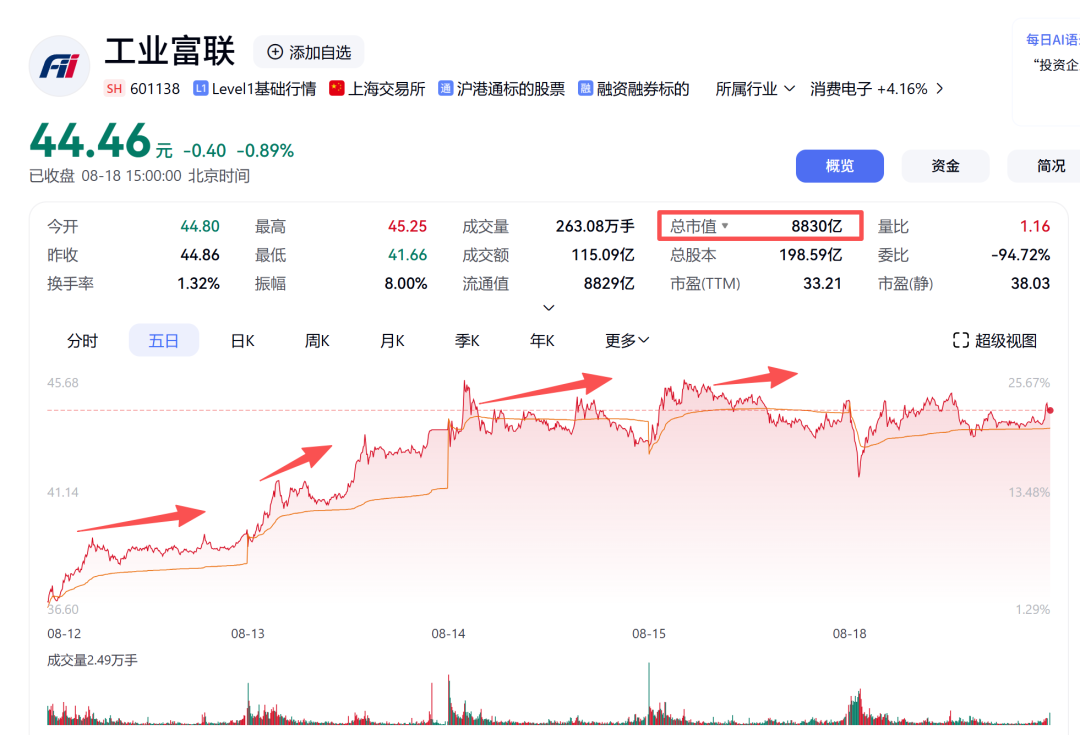Select 季K chart period
1080x735 pixels.
[467, 340]
